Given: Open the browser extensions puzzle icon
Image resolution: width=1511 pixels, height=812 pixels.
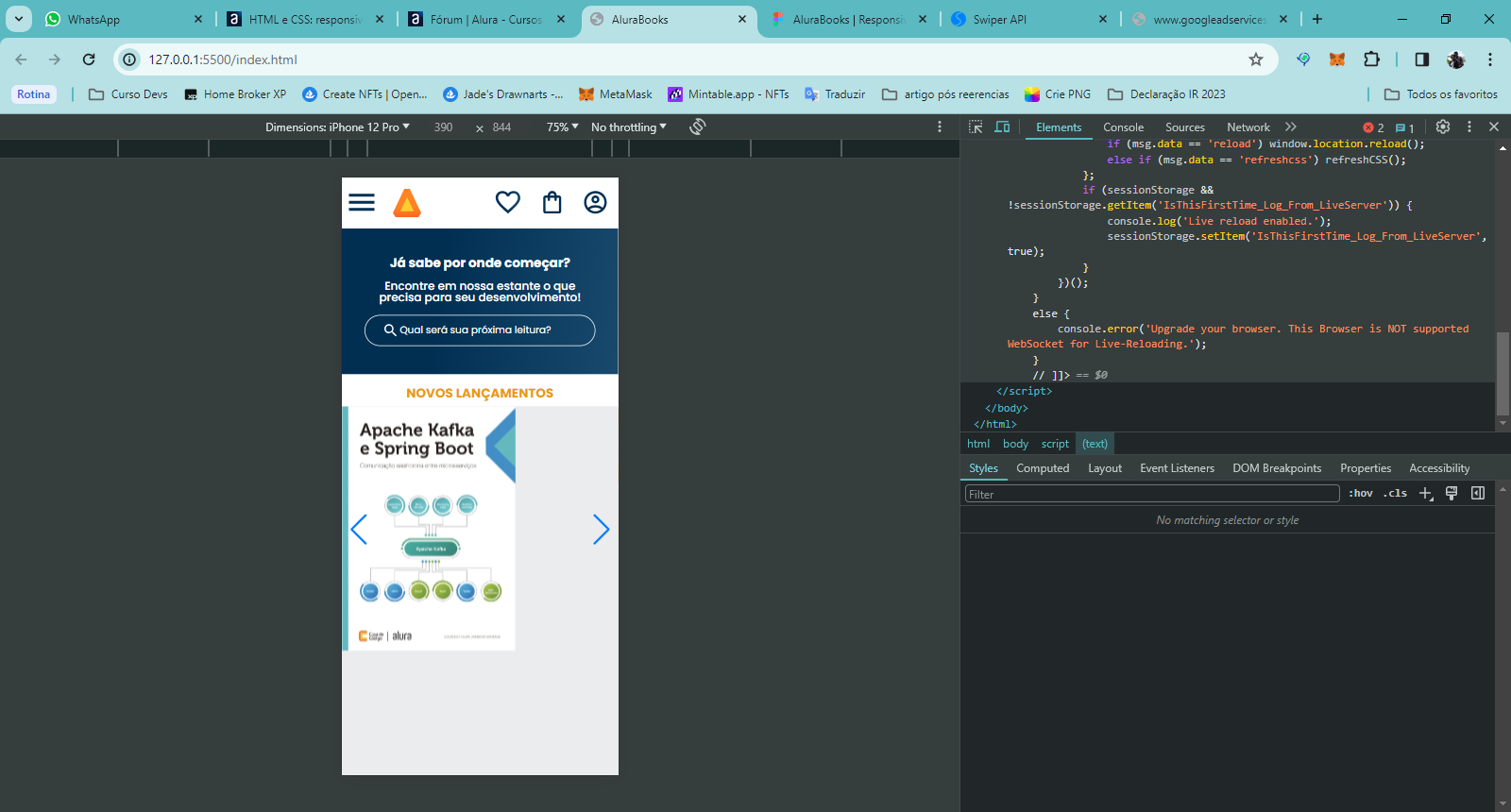Looking at the screenshot, I should tap(1371, 59).
